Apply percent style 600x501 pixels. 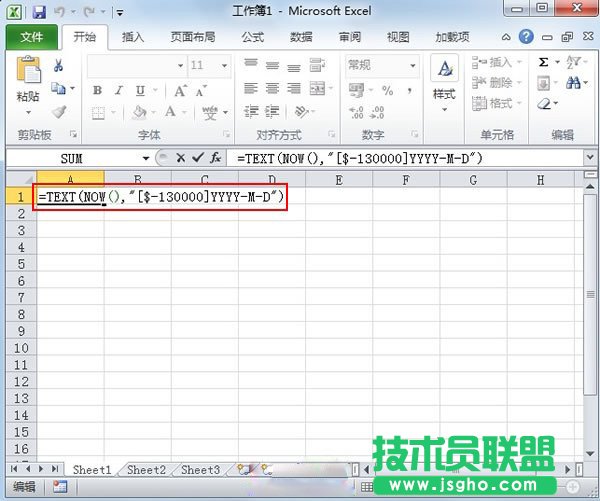coord(388,91)
